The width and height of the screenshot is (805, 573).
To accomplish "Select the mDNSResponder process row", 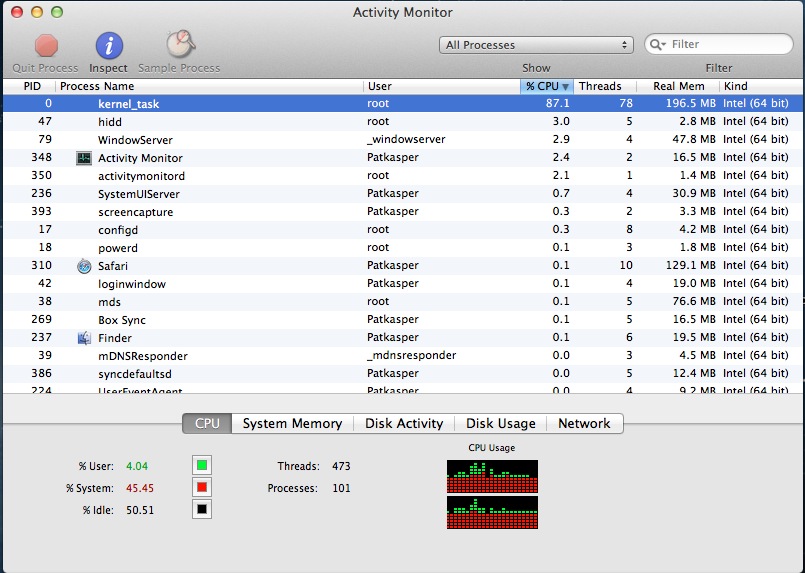I will [x=402, y=355].
